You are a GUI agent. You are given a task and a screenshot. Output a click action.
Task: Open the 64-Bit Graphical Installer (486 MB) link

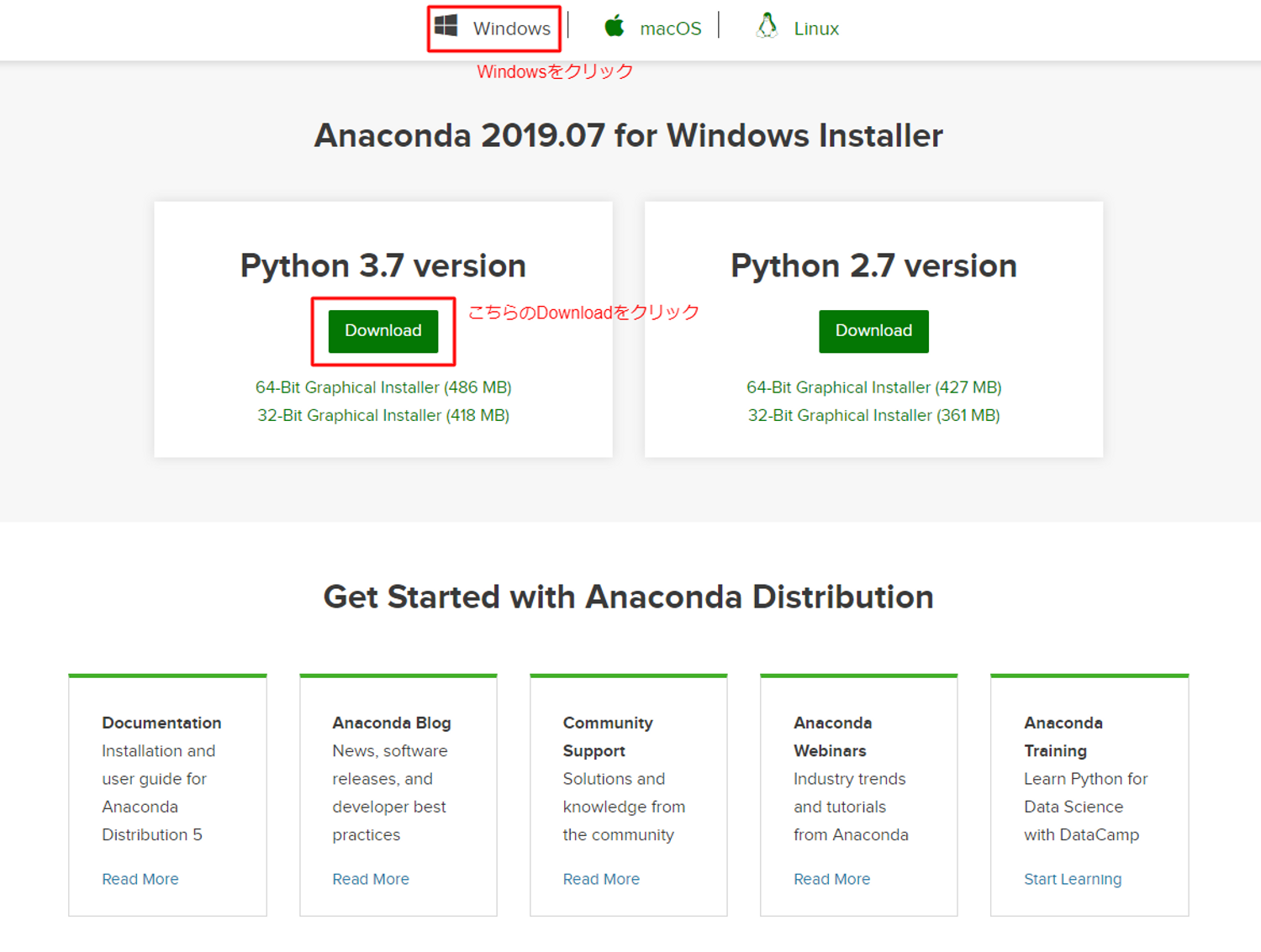[x=383, y=387]
